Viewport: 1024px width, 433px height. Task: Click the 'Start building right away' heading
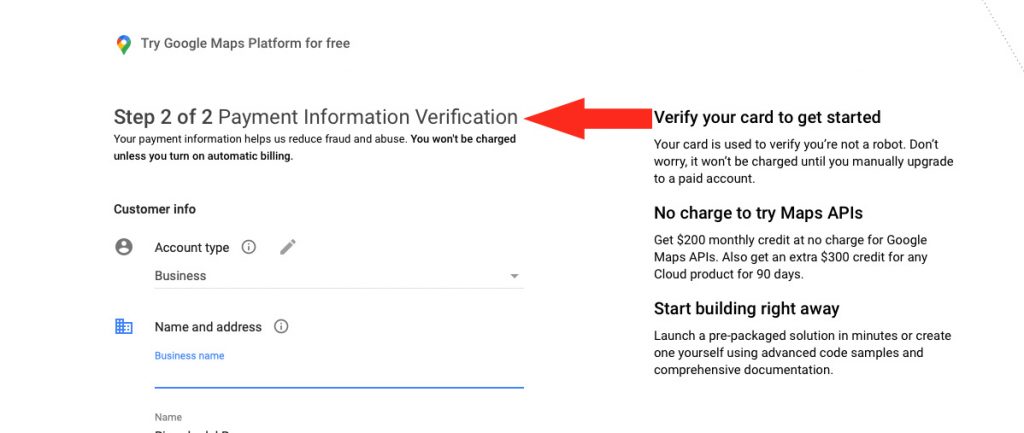[x=746, y=308]
